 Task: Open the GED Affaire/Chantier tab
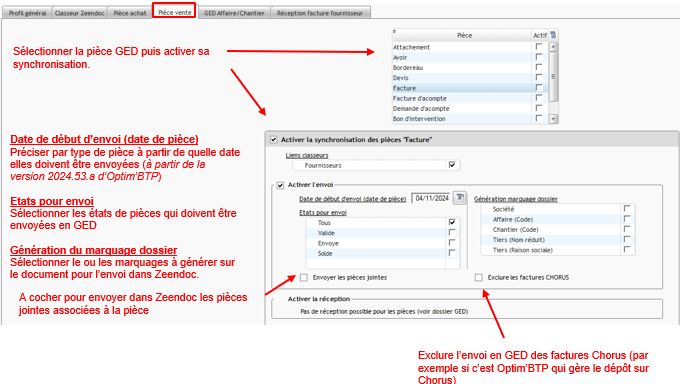click(x=234, y=13)
